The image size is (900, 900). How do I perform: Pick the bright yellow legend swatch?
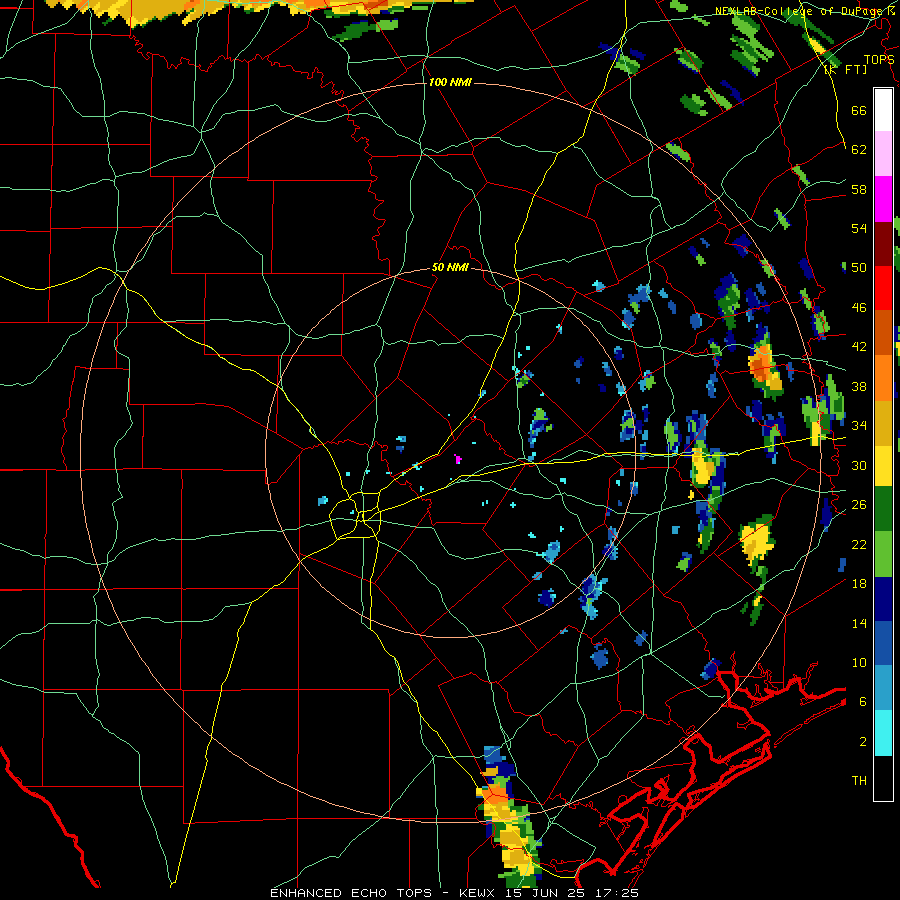coord(883,465)
